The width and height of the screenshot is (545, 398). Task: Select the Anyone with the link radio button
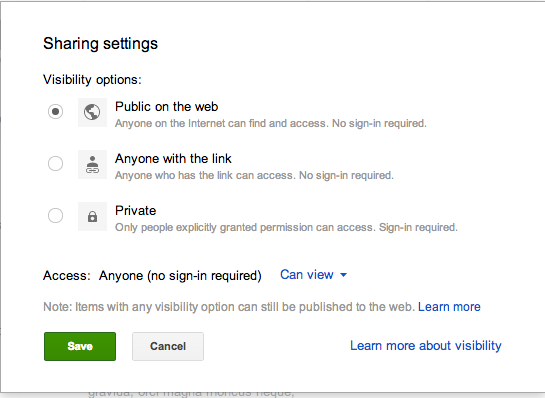coord(55,163)
